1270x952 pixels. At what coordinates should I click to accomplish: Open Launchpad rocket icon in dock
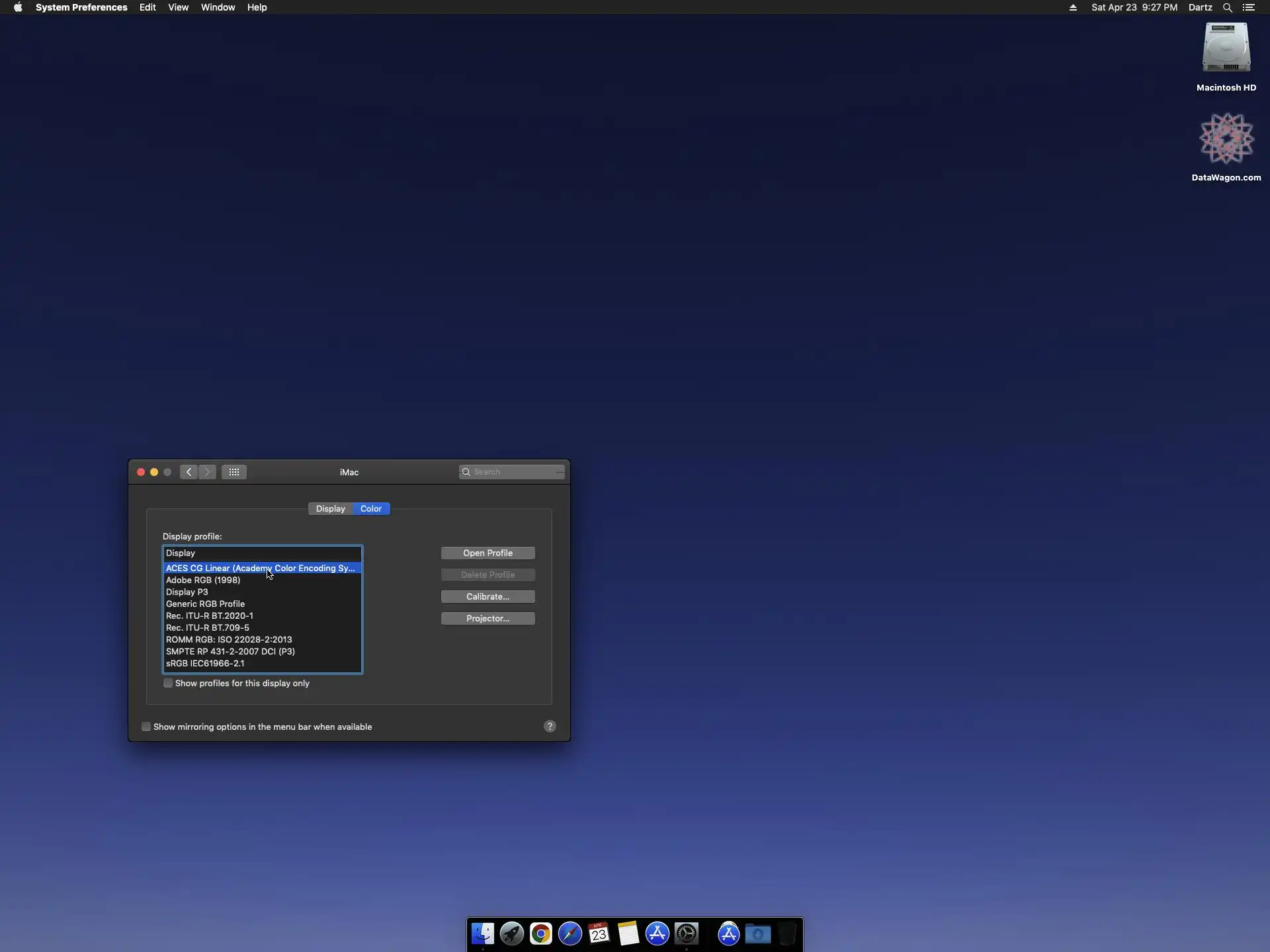[511, 934]
